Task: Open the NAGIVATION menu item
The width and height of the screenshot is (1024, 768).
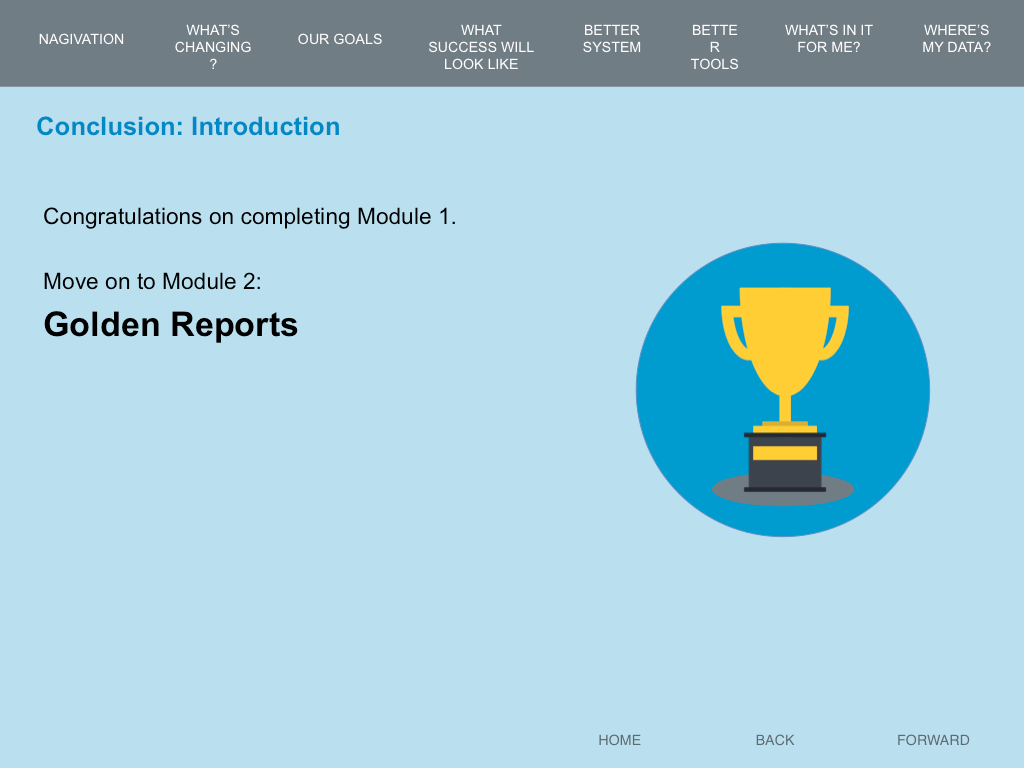Action: (x=81, y=39)
